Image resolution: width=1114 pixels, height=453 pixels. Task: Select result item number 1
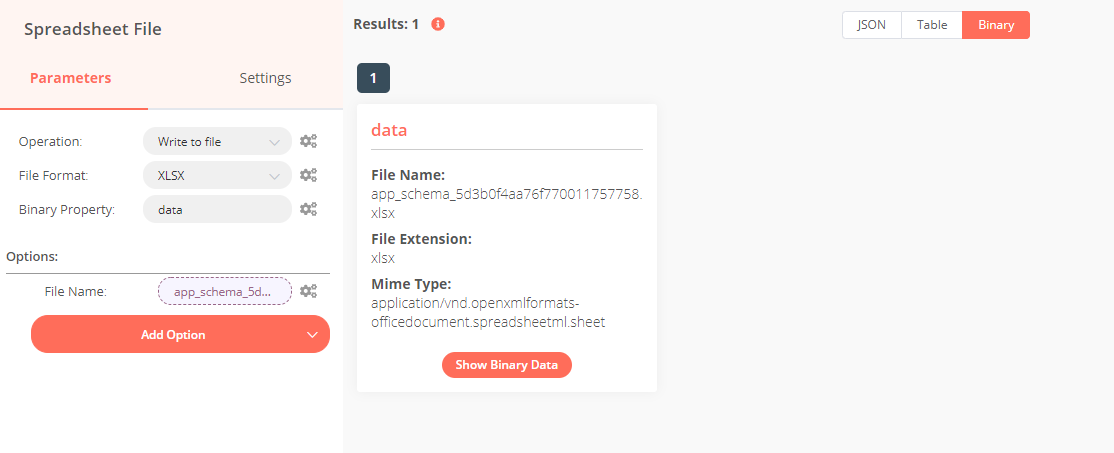tap(373, 78)
